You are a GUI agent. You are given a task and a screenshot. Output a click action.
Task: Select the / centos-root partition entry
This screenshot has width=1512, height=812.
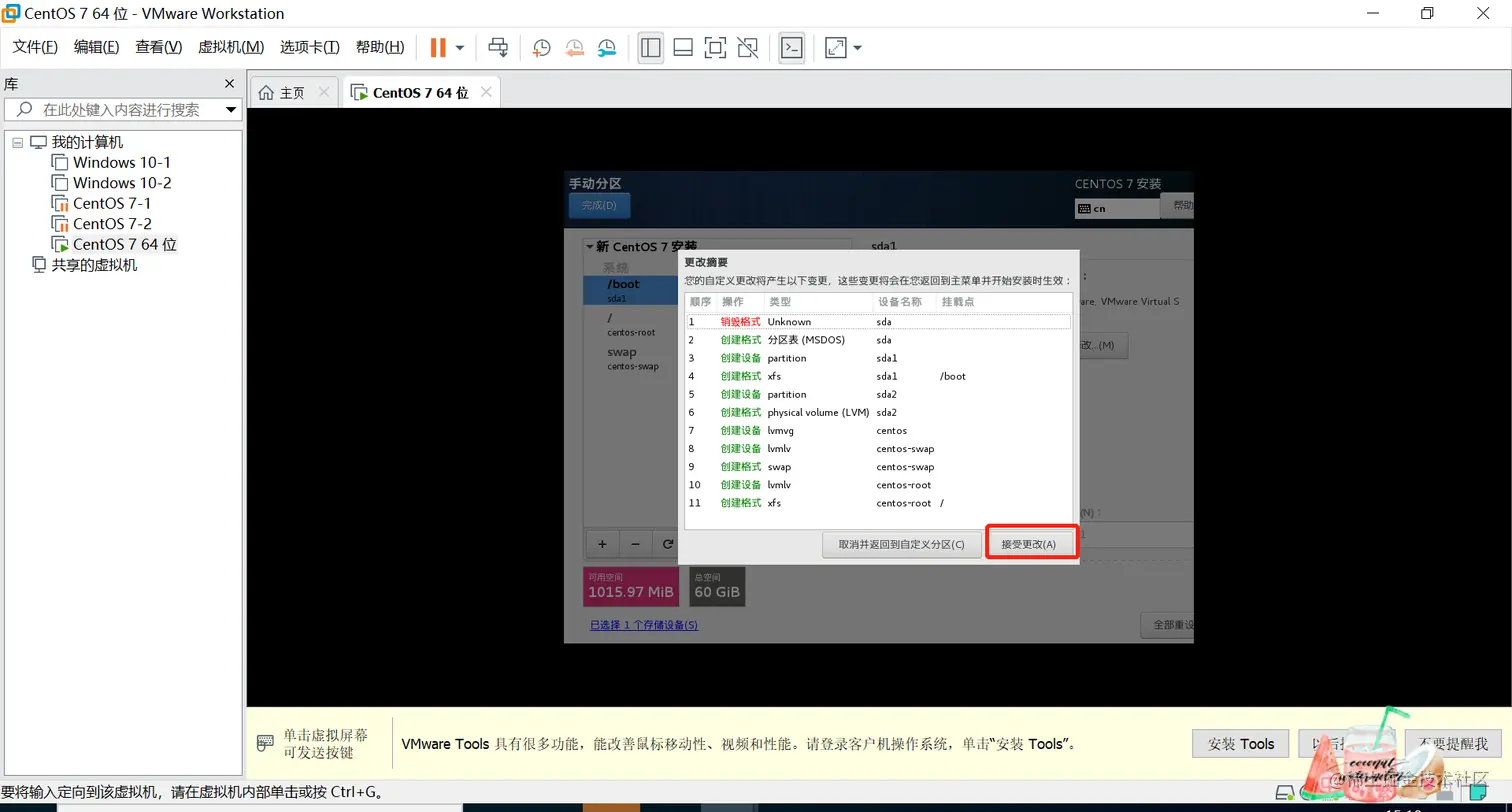pos(631,324)
